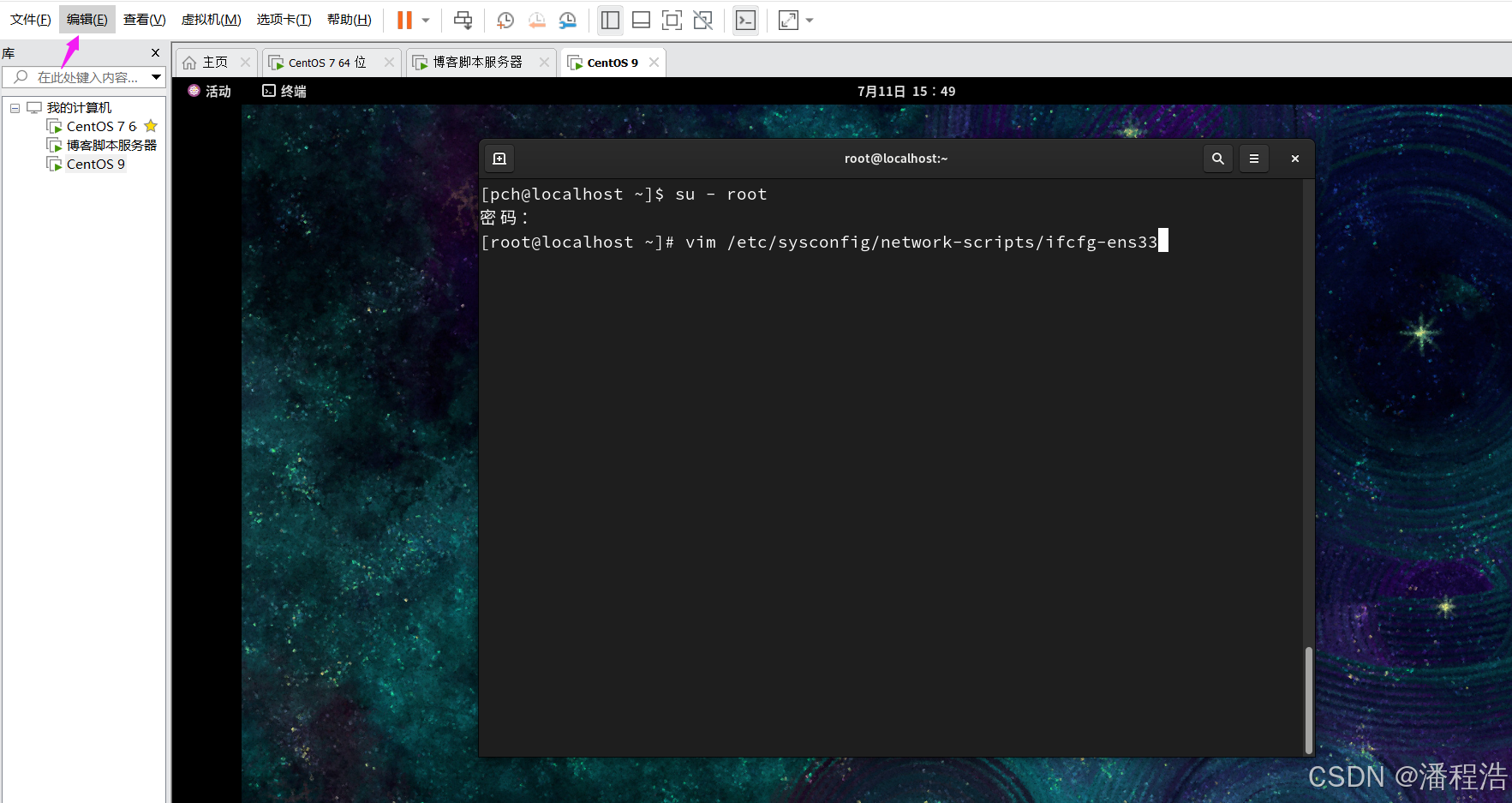Open the library search filter dropdown
The image size is (1512, 803).
pyautogui.click(x=156, y=77)
